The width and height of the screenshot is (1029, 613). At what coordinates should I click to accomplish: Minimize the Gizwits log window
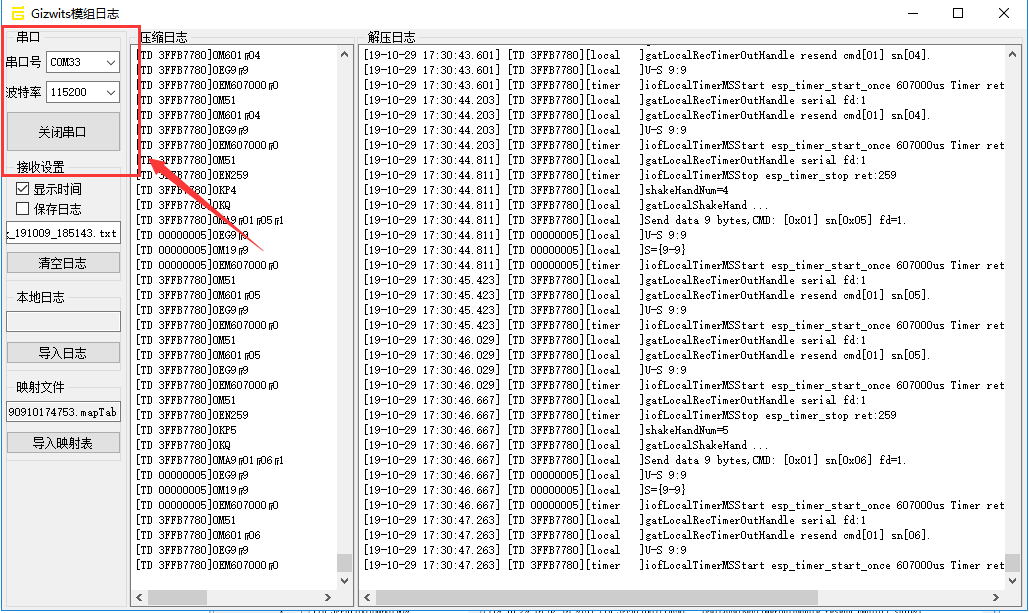coord(911,13)
